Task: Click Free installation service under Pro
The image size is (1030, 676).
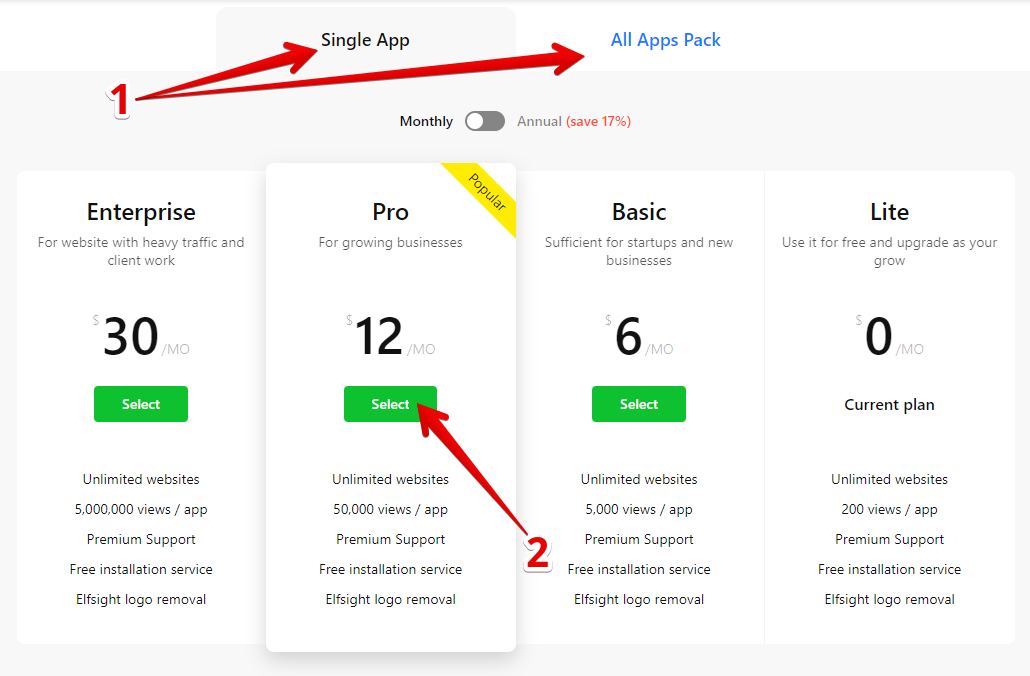Action: 390,569
